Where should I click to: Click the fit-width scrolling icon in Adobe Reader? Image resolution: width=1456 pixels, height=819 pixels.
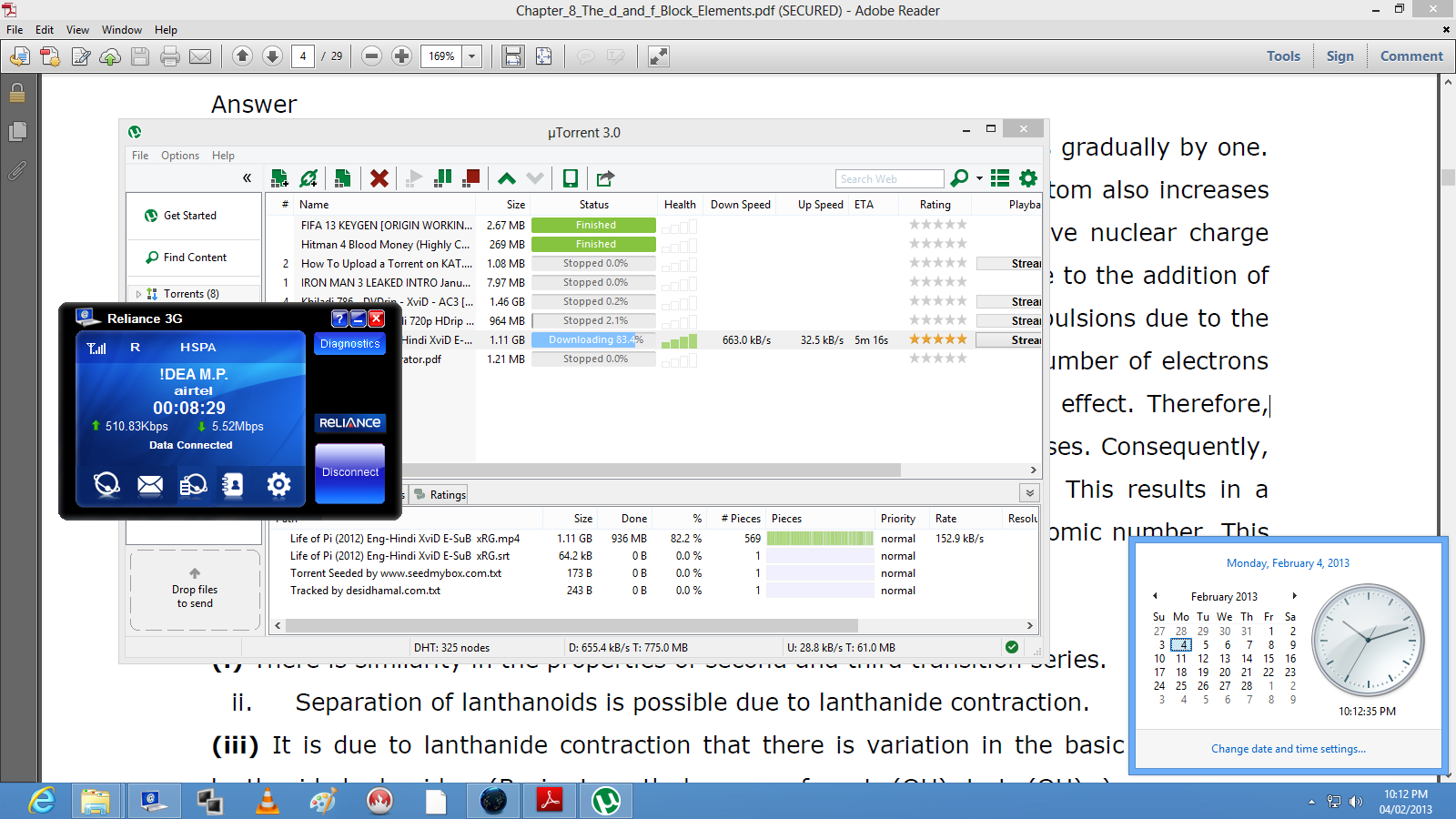pos(513,56)
